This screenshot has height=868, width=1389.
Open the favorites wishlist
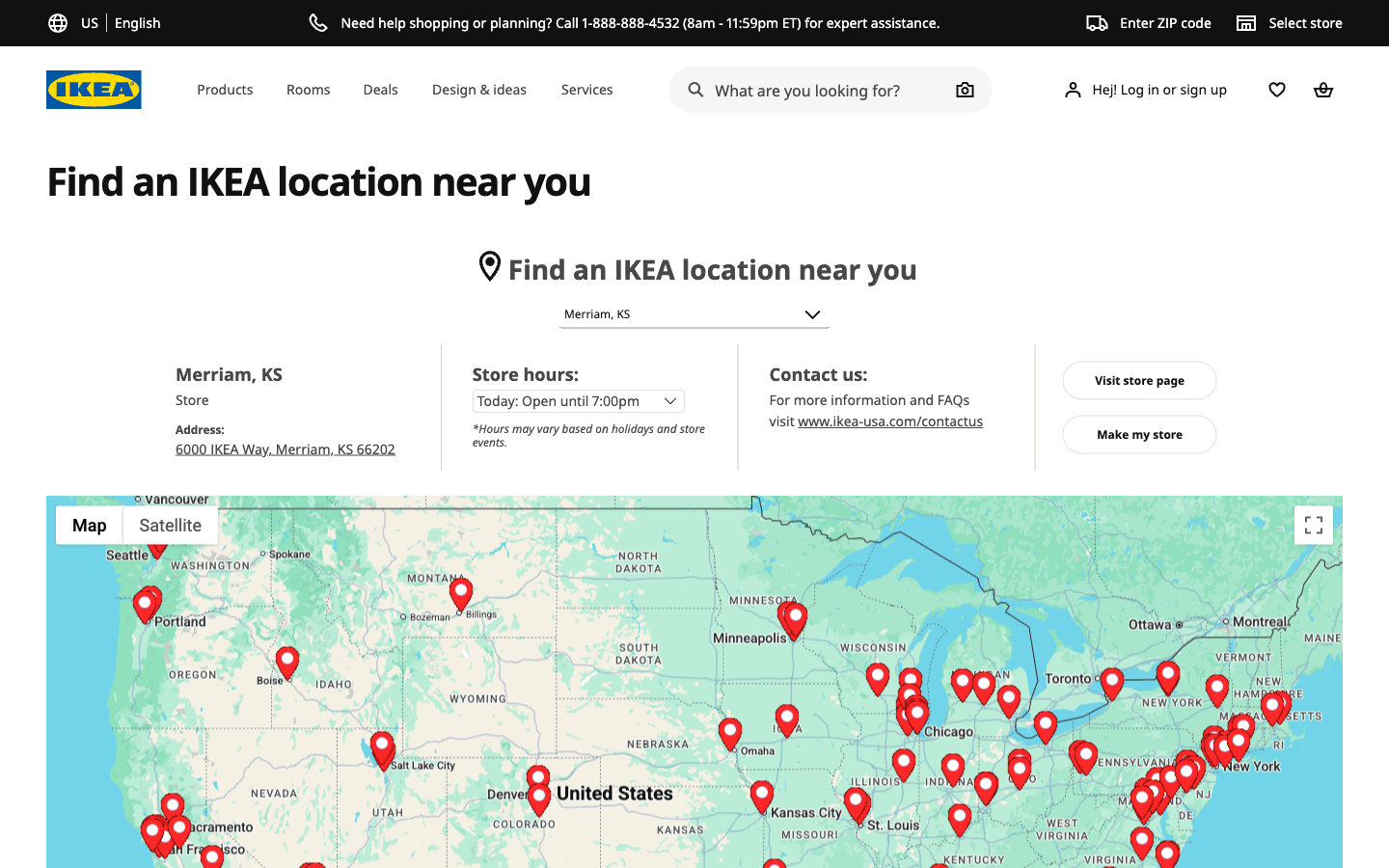pyautogui.click(x=1276, y=89)
